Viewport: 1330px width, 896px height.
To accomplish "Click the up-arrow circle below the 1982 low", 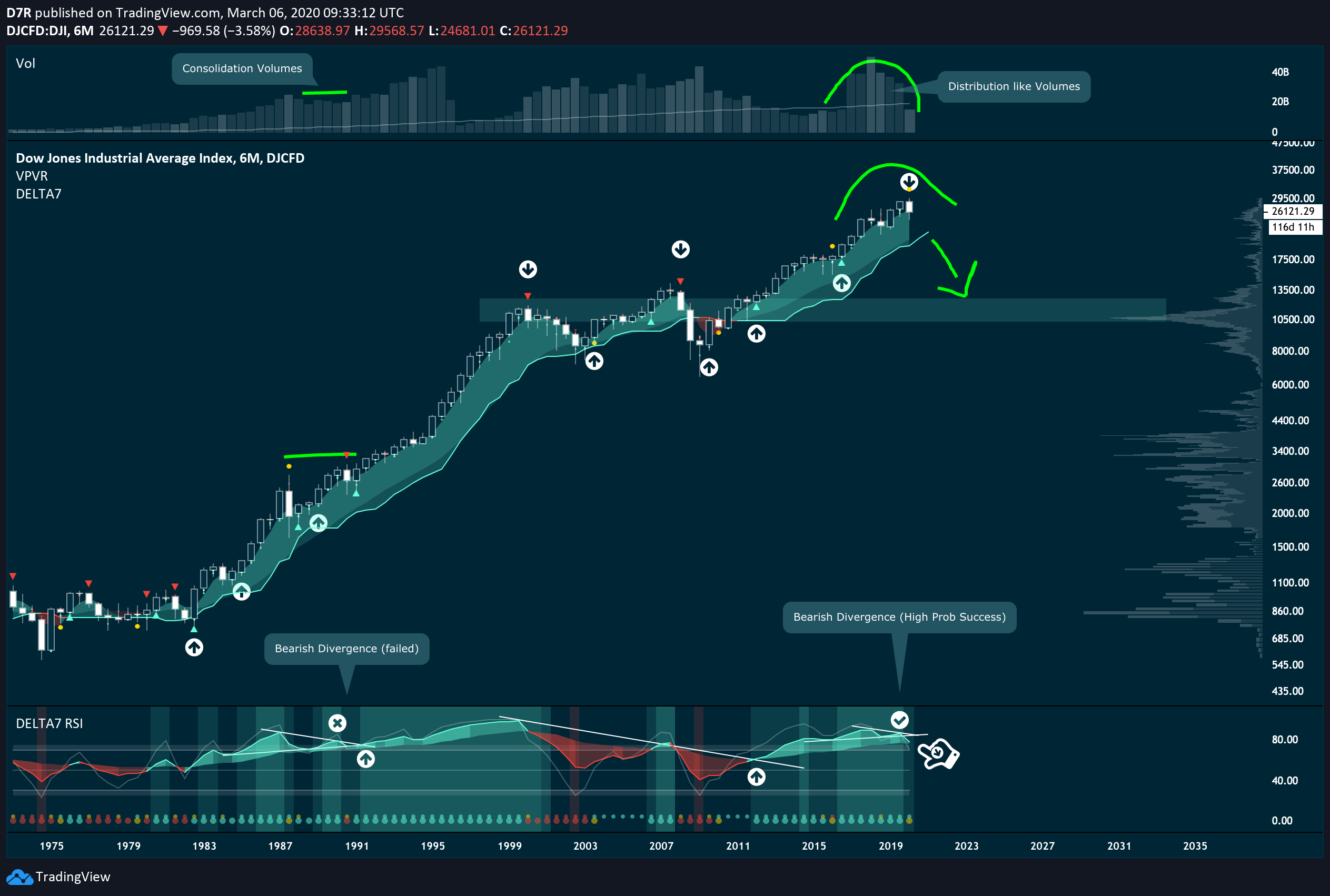I will (194, 648).
